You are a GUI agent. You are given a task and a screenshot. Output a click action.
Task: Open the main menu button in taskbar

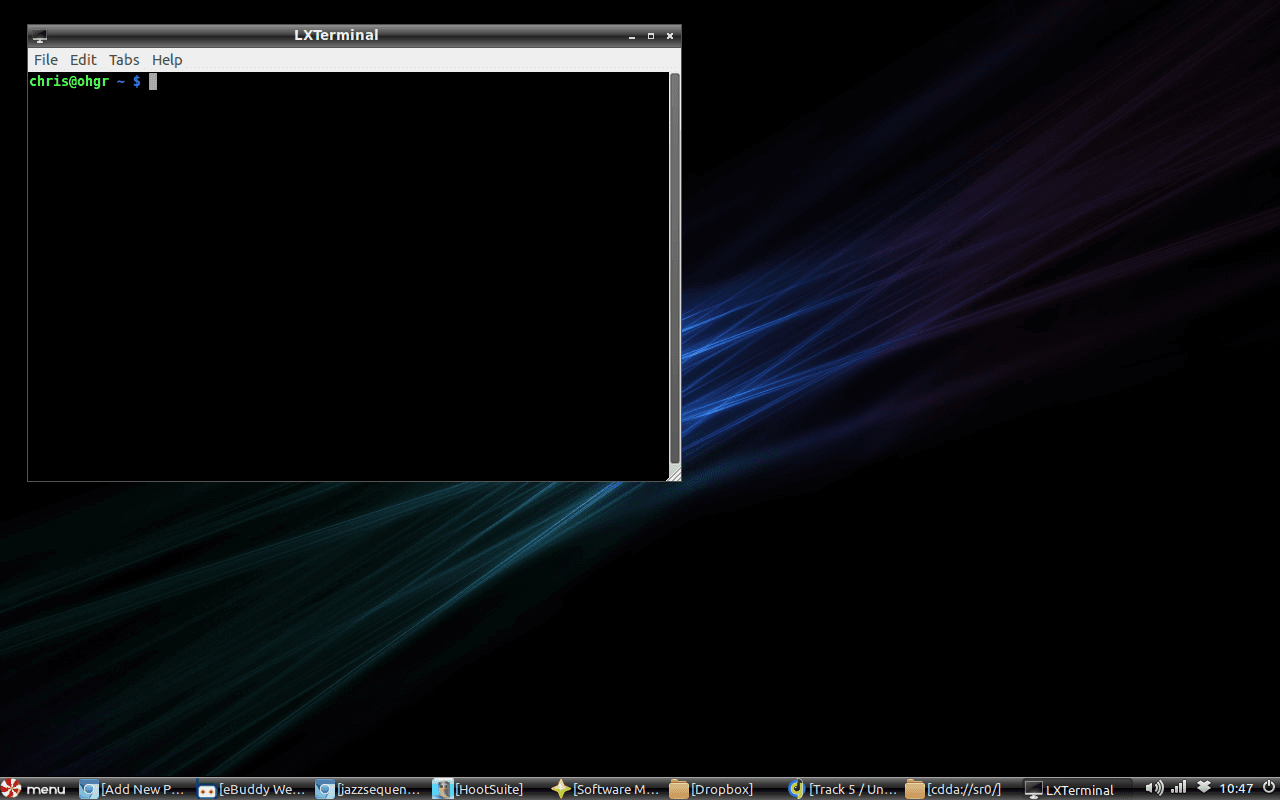[x=34, y=789]
